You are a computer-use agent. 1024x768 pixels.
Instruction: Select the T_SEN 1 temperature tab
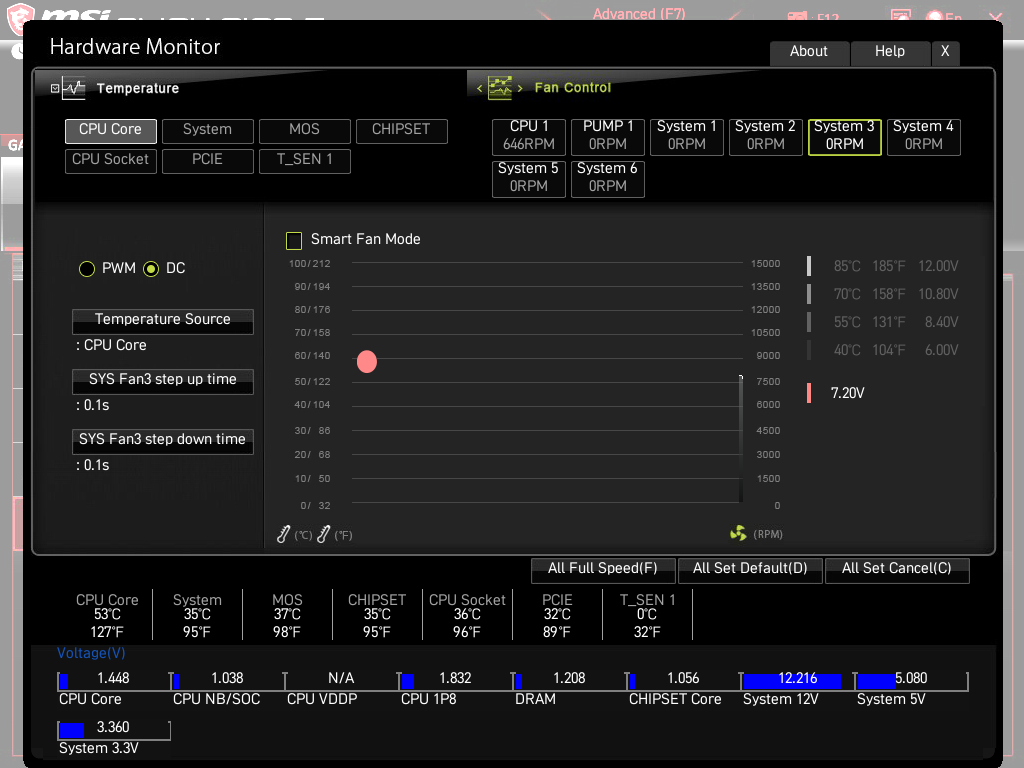tap(304, 161)
